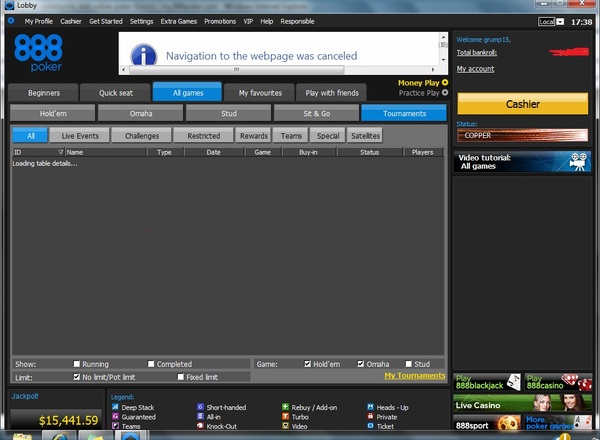Open the Settings menu
Image resolution: width=600 pixels, height=440 pixels.
click(x=141, y=21)
